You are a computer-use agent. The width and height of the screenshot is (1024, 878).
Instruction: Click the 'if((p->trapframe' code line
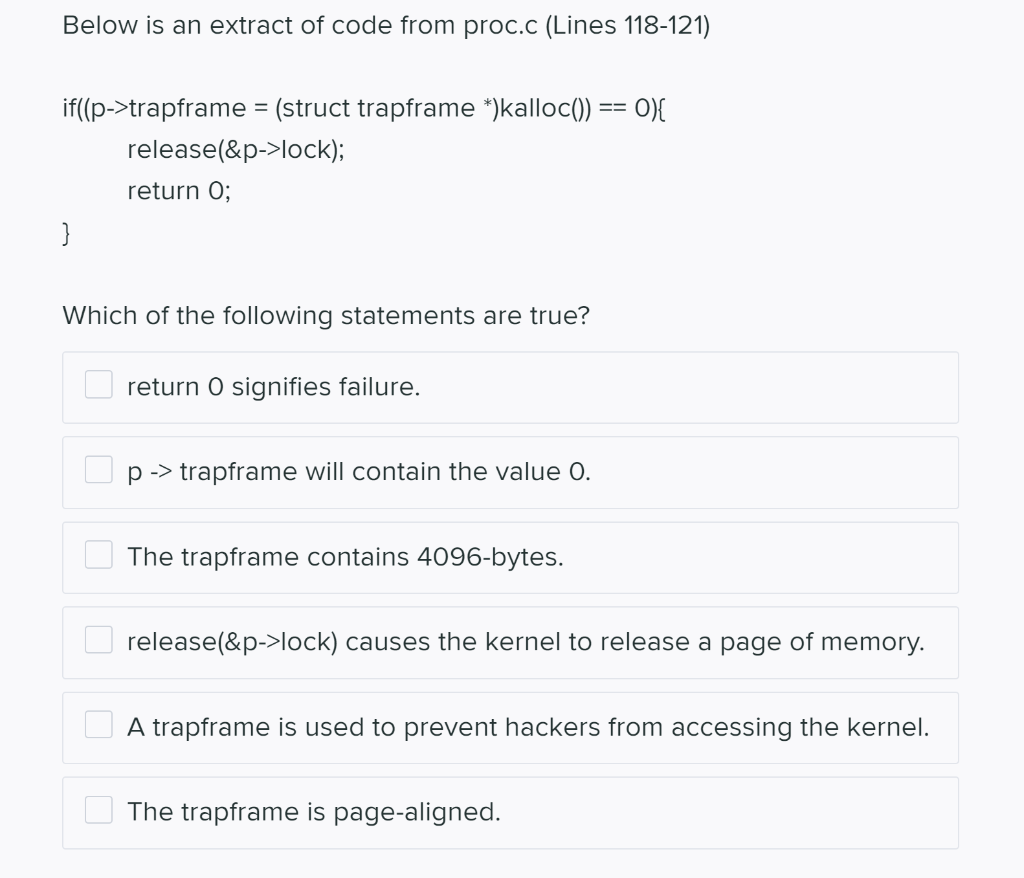(370, 107)
